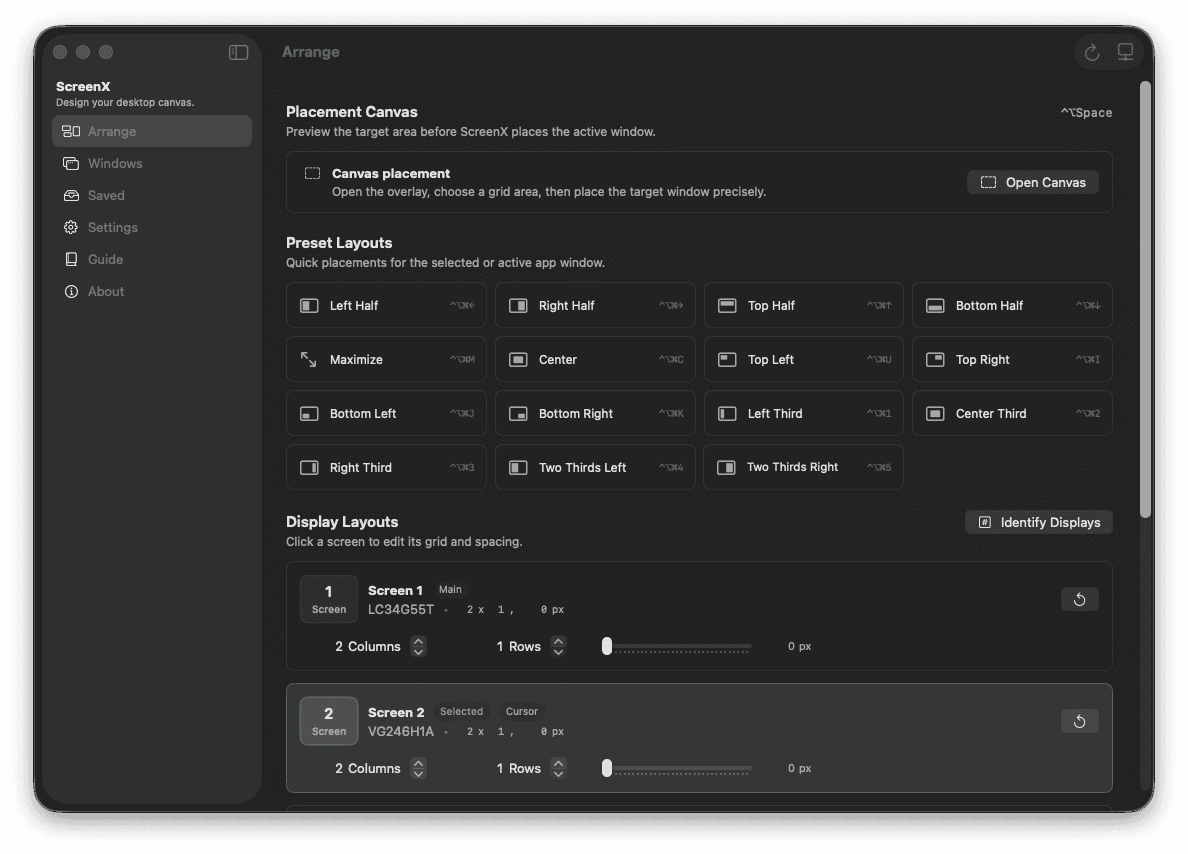Open the Arrange section in sidebar
Viewport: 1188px width, 854px height.
point(152,131)
